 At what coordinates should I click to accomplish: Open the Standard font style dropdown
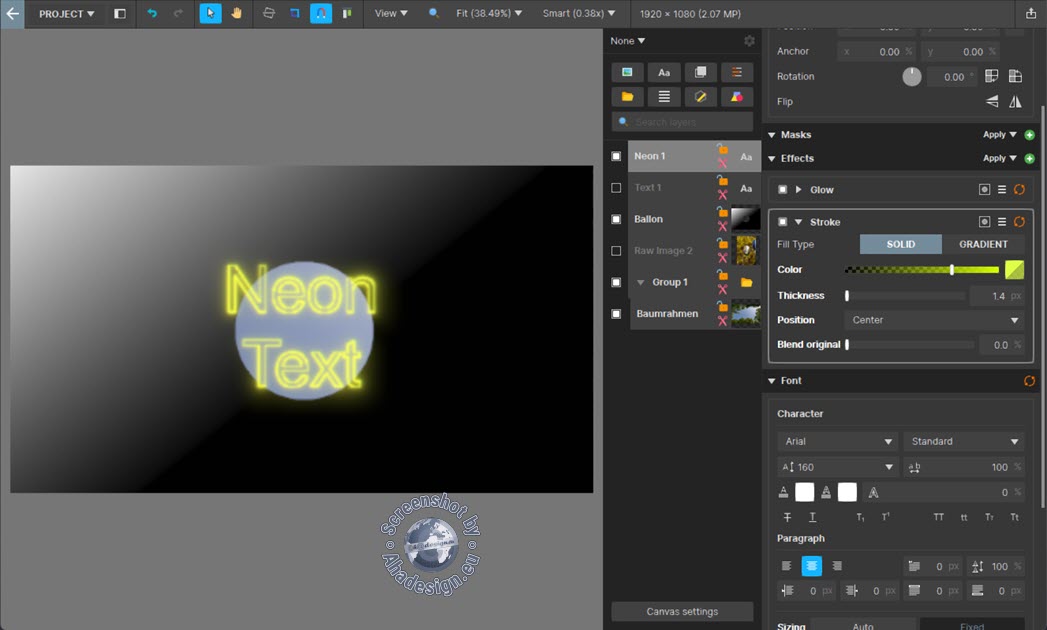point(964,442)
